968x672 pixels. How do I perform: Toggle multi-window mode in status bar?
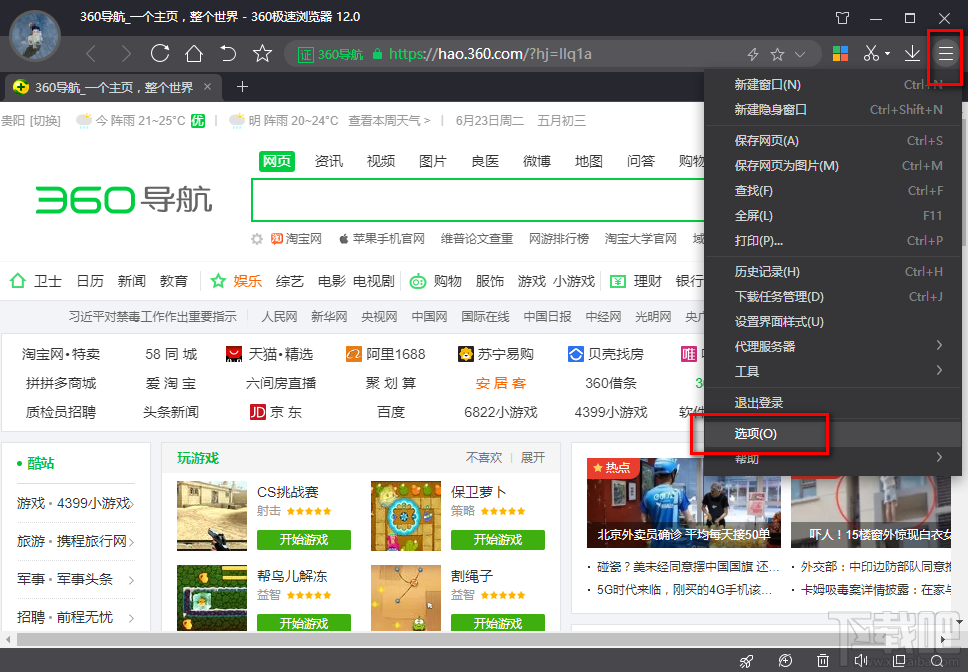point(899,661)
